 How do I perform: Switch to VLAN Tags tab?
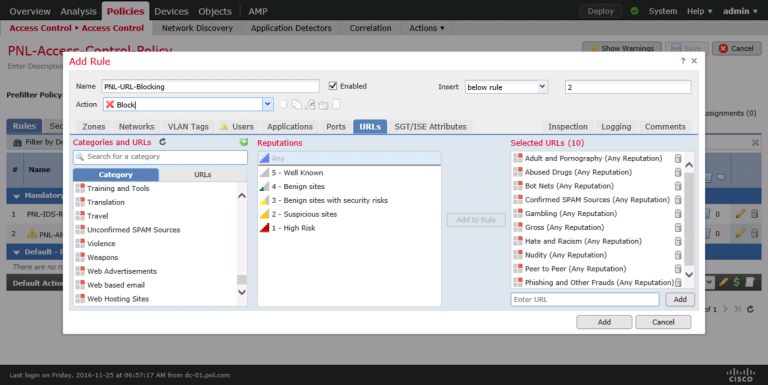188,126
